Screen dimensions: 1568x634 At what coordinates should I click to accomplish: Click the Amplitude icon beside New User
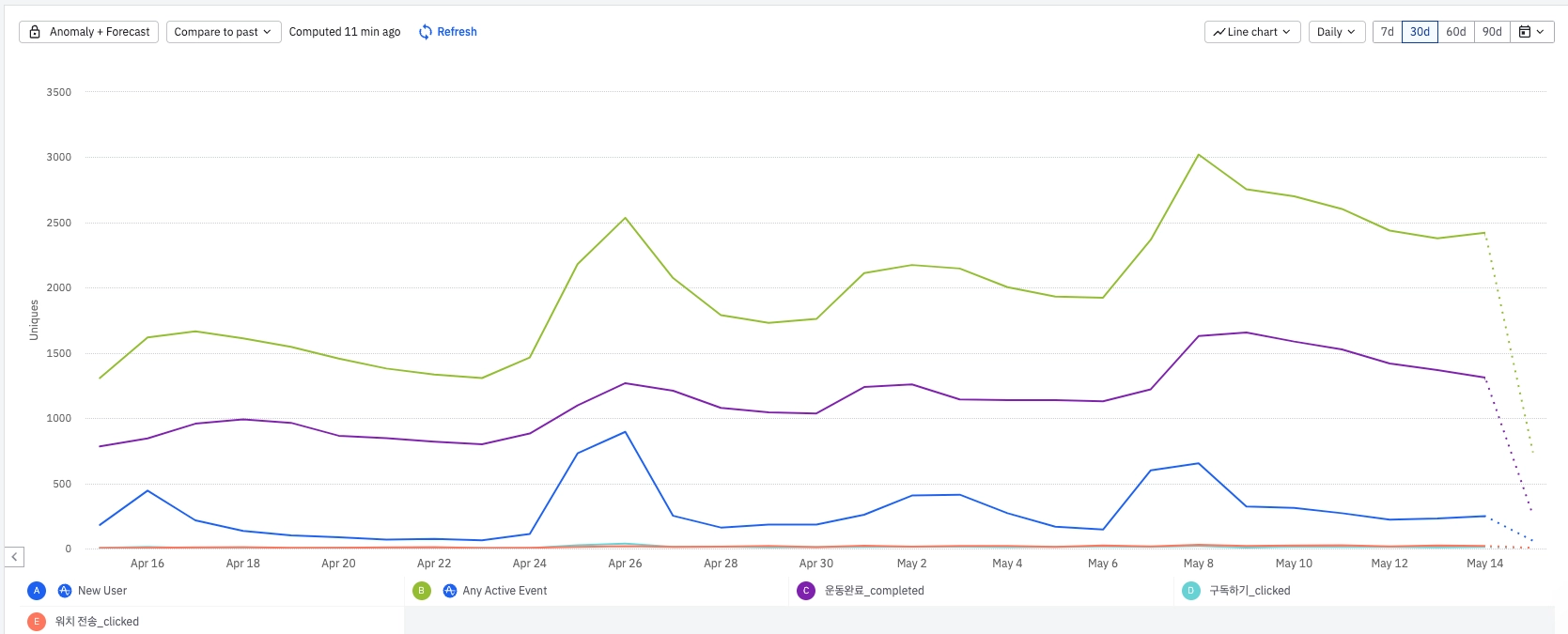[x=65, y=591]
